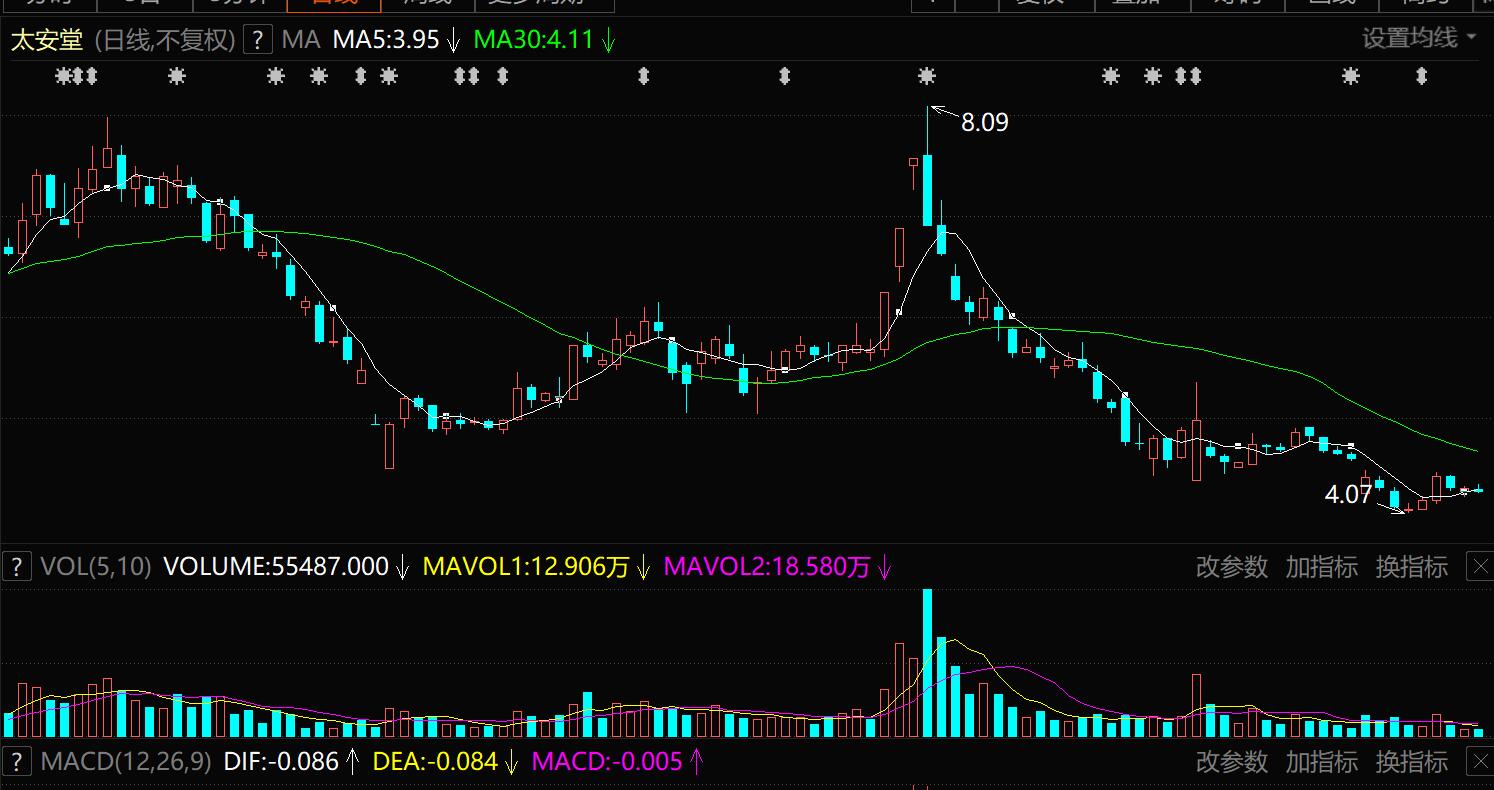Click the question mark icon beside MACD(12,26,9)

[16, 761]
